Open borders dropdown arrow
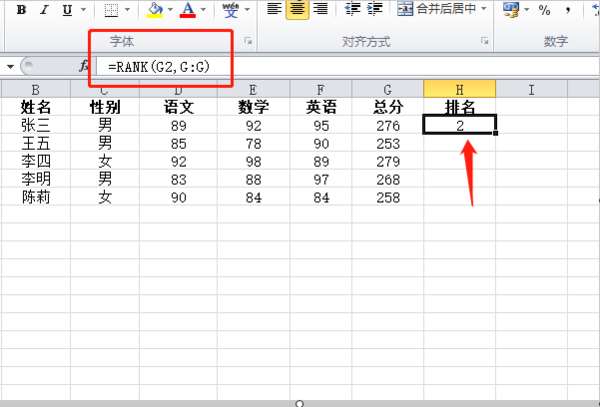 click(127, 10)
